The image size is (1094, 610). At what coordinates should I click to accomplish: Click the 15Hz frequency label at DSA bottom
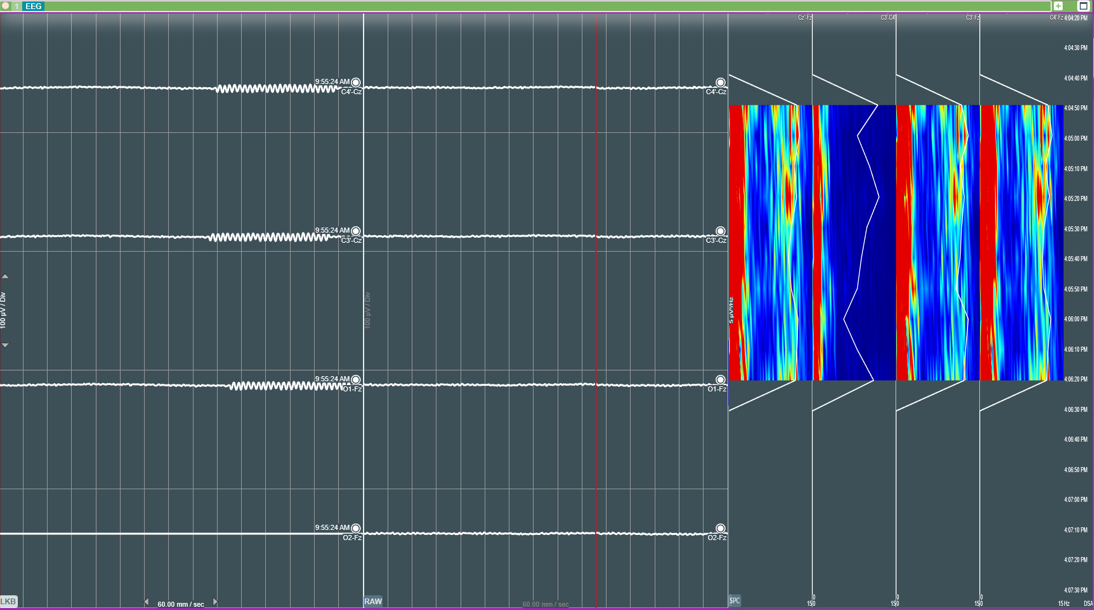tap(1063, 604)
